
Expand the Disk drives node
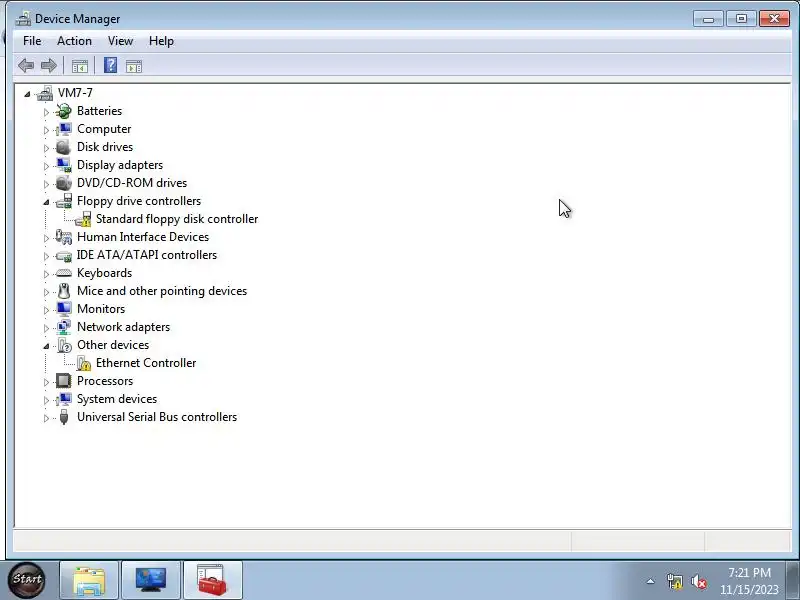(46, 148)
